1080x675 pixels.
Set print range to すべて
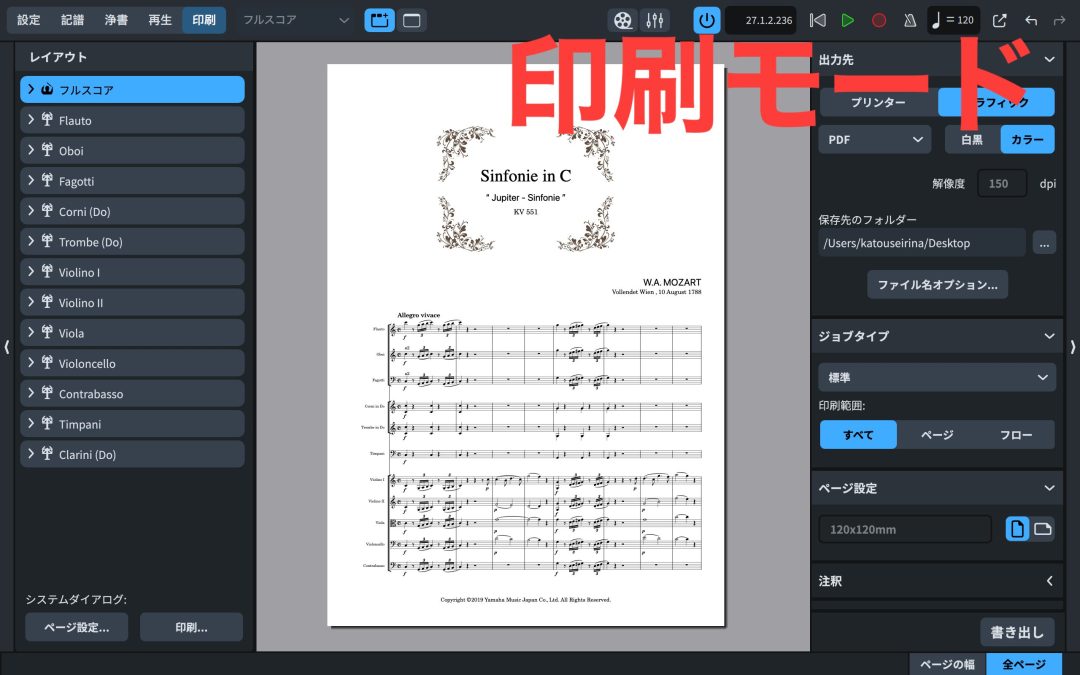click(x=858, y=435)
